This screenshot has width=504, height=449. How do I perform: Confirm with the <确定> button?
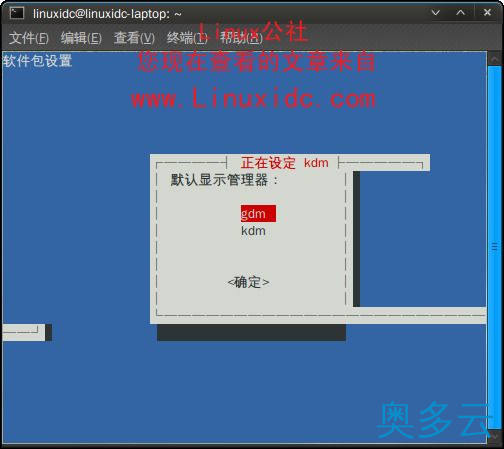click(x=248, y=282)
